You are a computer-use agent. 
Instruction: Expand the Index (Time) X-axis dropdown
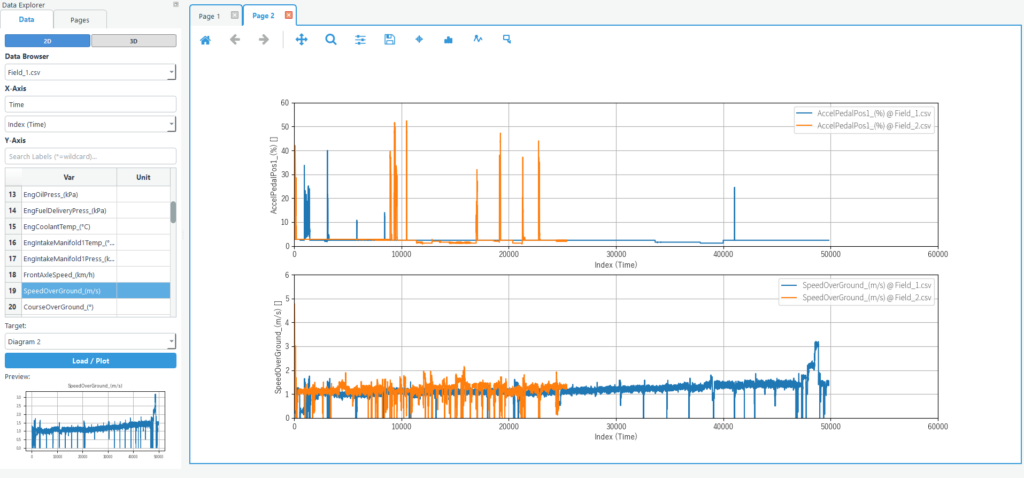click(90, 124)
